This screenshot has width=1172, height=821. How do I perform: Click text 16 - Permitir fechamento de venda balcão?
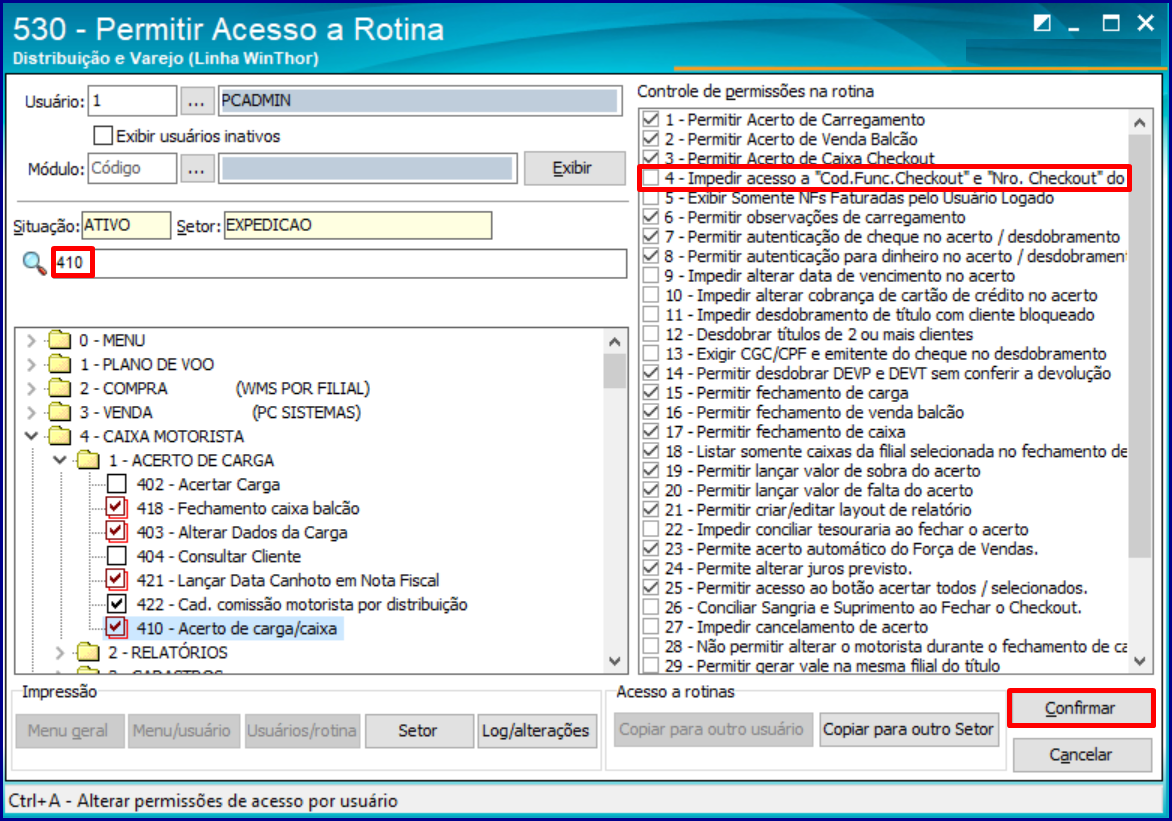tap(815, 412)
